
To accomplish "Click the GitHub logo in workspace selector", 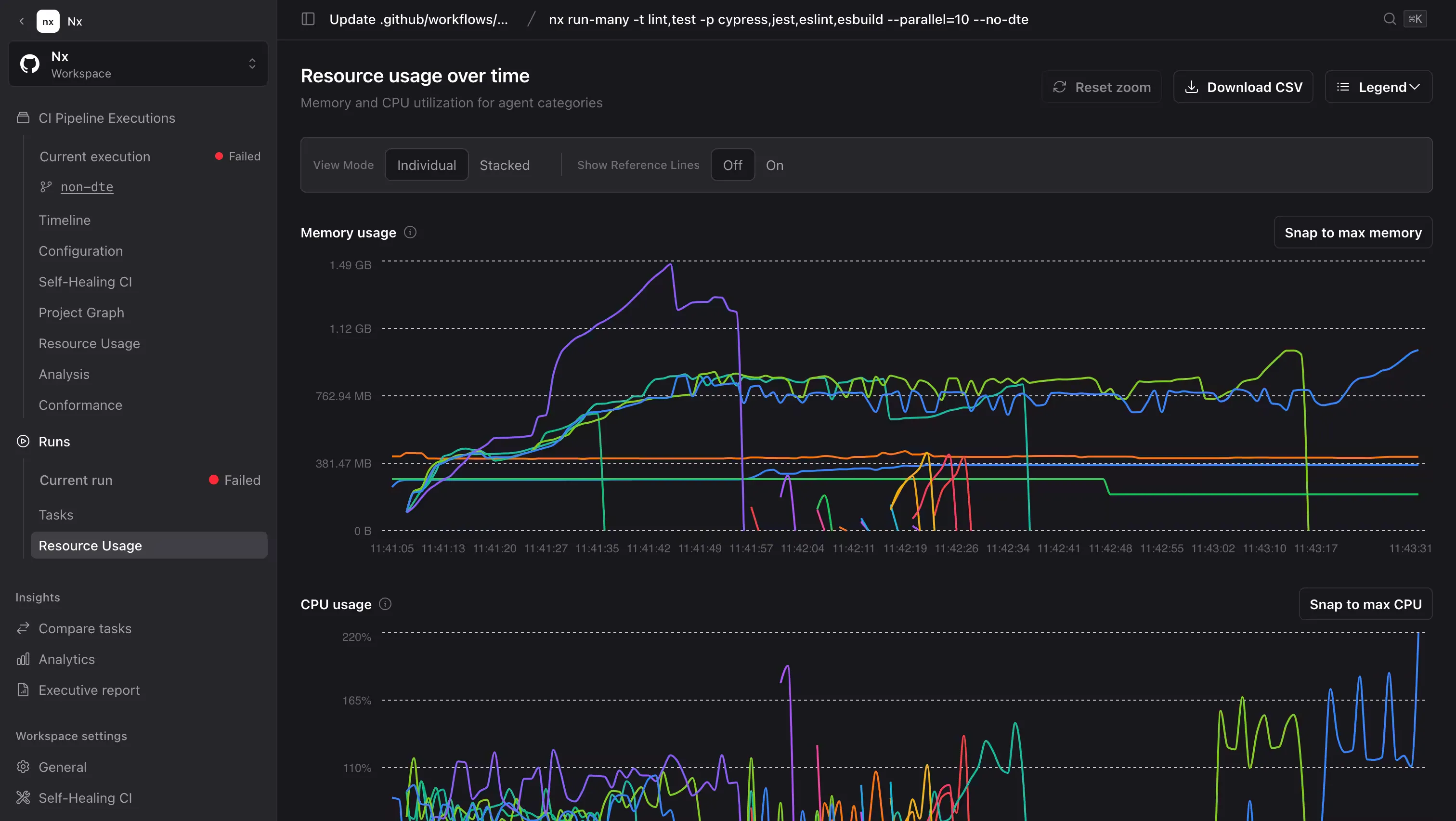I will [x=30, y=64].
